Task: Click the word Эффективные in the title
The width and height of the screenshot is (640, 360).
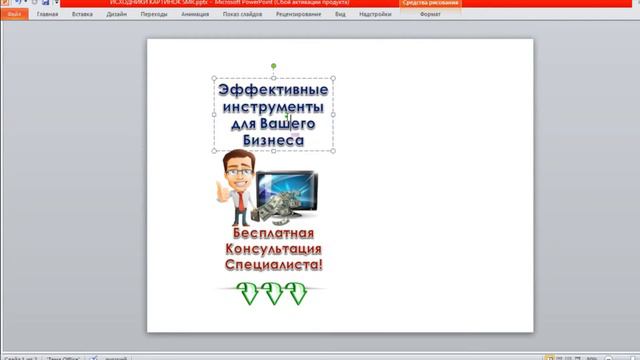Action: 273,90
